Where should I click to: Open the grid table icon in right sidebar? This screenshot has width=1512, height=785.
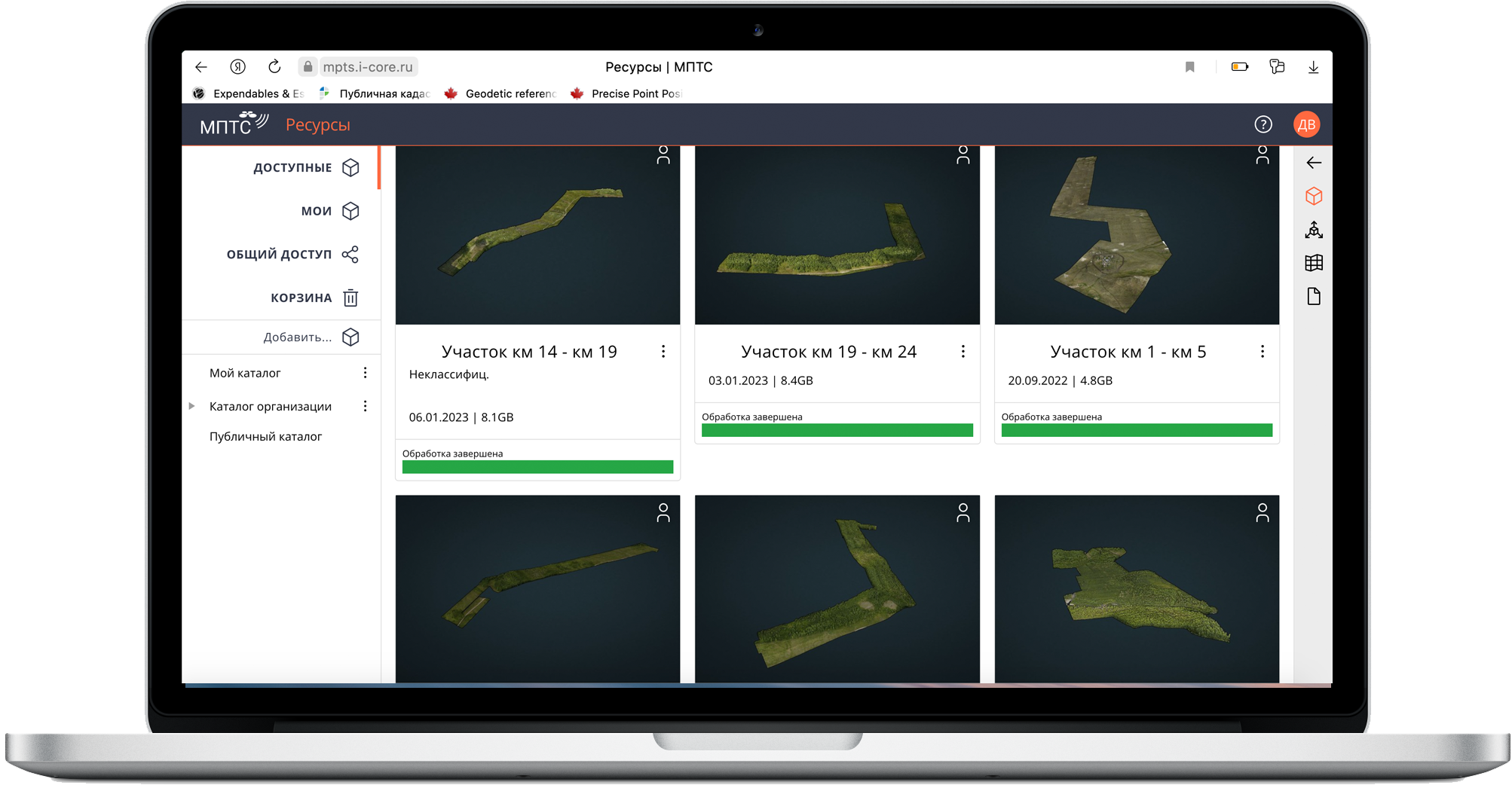tap(1313, 263)
